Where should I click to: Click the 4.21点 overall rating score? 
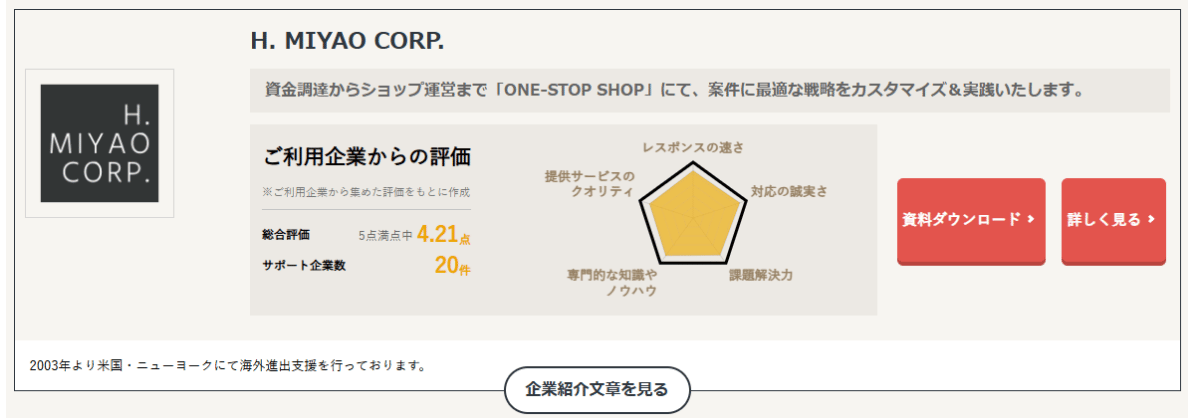[x=443, y=234]
